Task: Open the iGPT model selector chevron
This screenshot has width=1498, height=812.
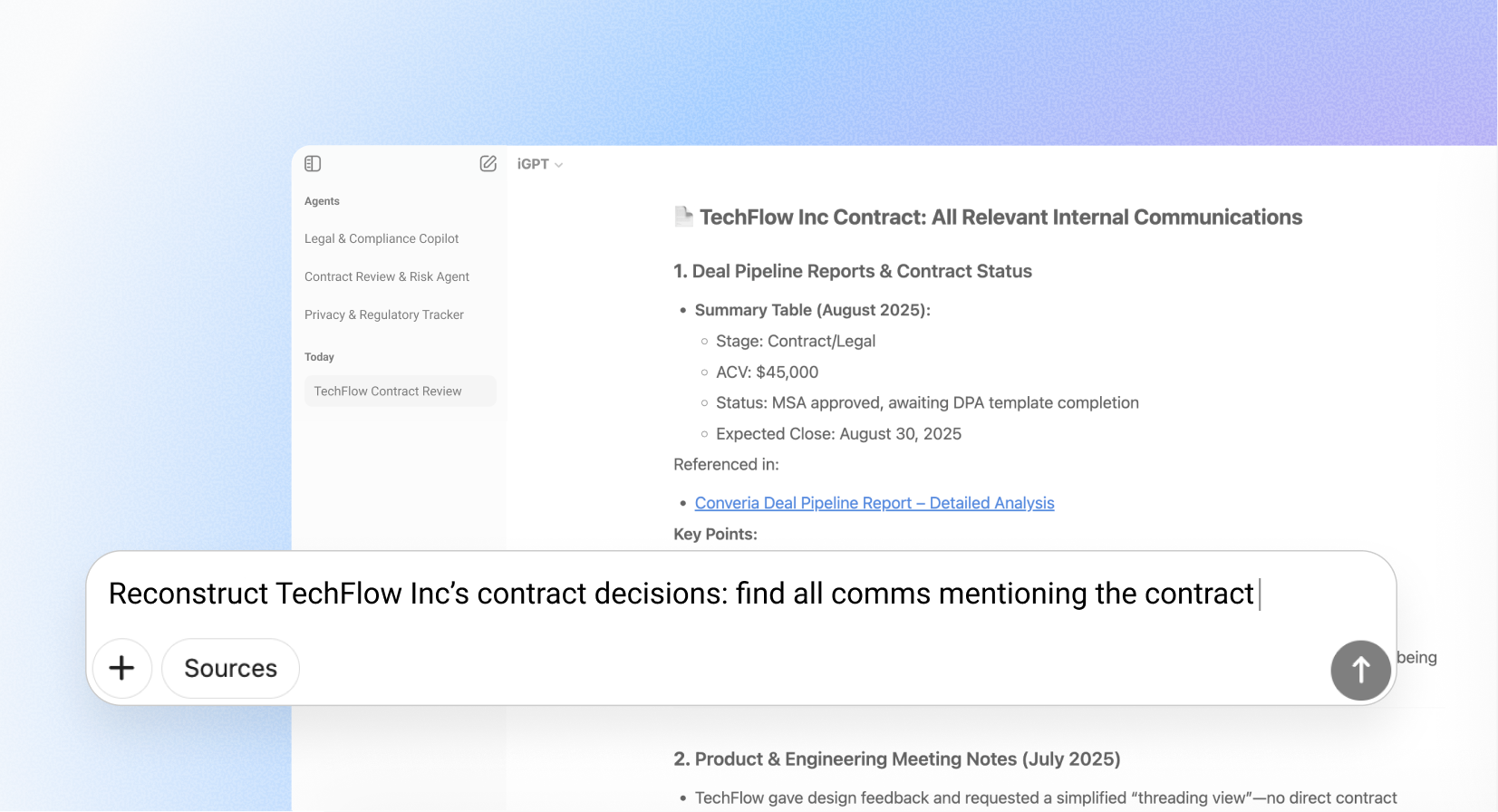Action: coord(559,164)
